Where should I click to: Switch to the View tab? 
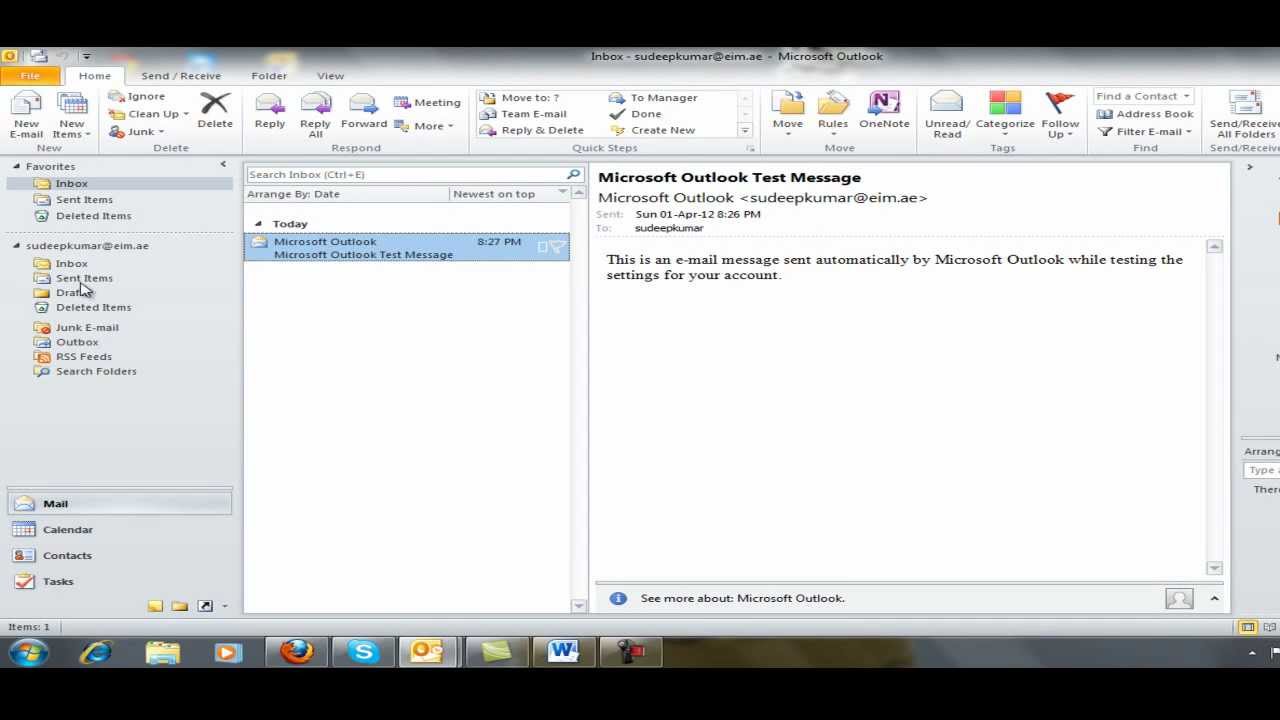pyautogui.click(x=330, y=76)
